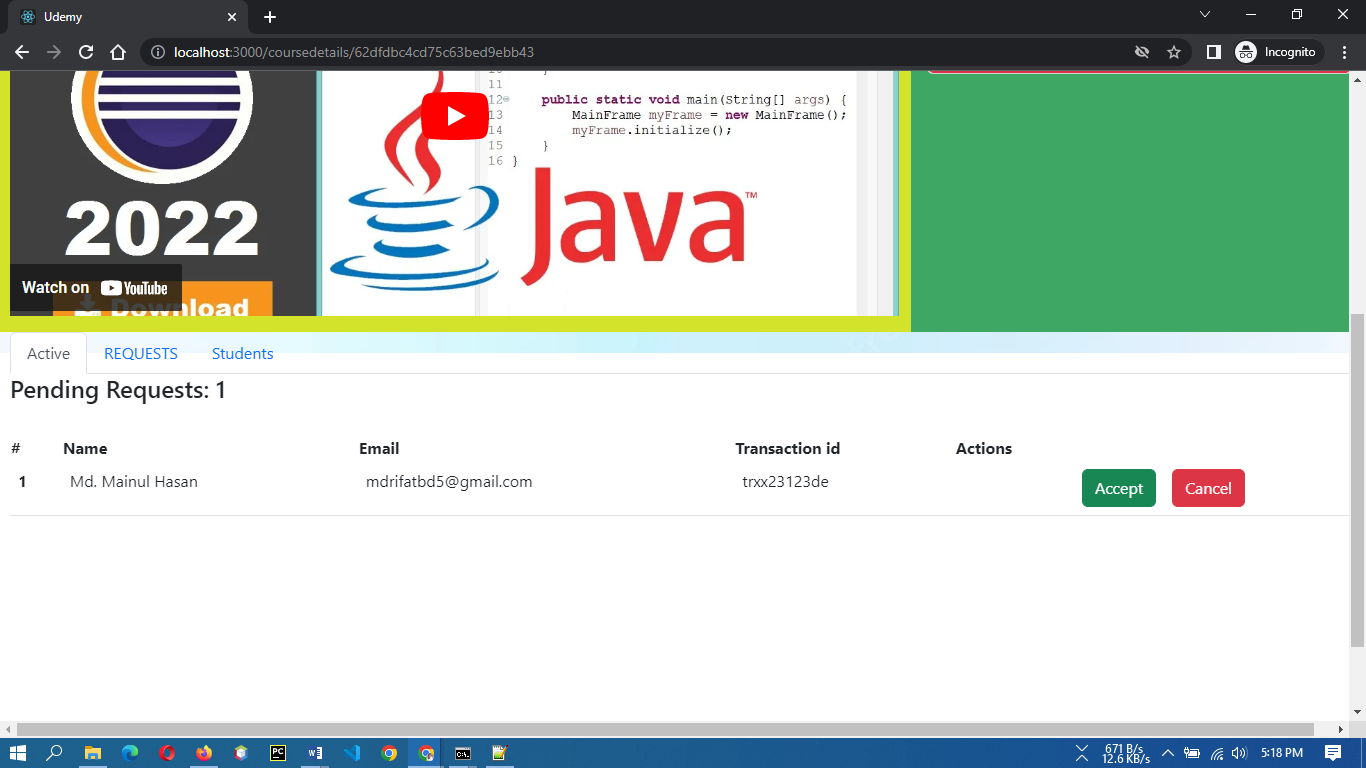
Task: Play the embedded Java course video
Action: tap(455, 115)
